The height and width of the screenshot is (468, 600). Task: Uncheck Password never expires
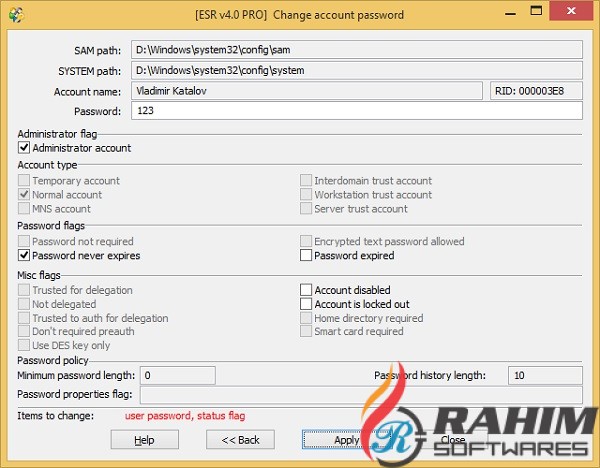pos(24,255)
